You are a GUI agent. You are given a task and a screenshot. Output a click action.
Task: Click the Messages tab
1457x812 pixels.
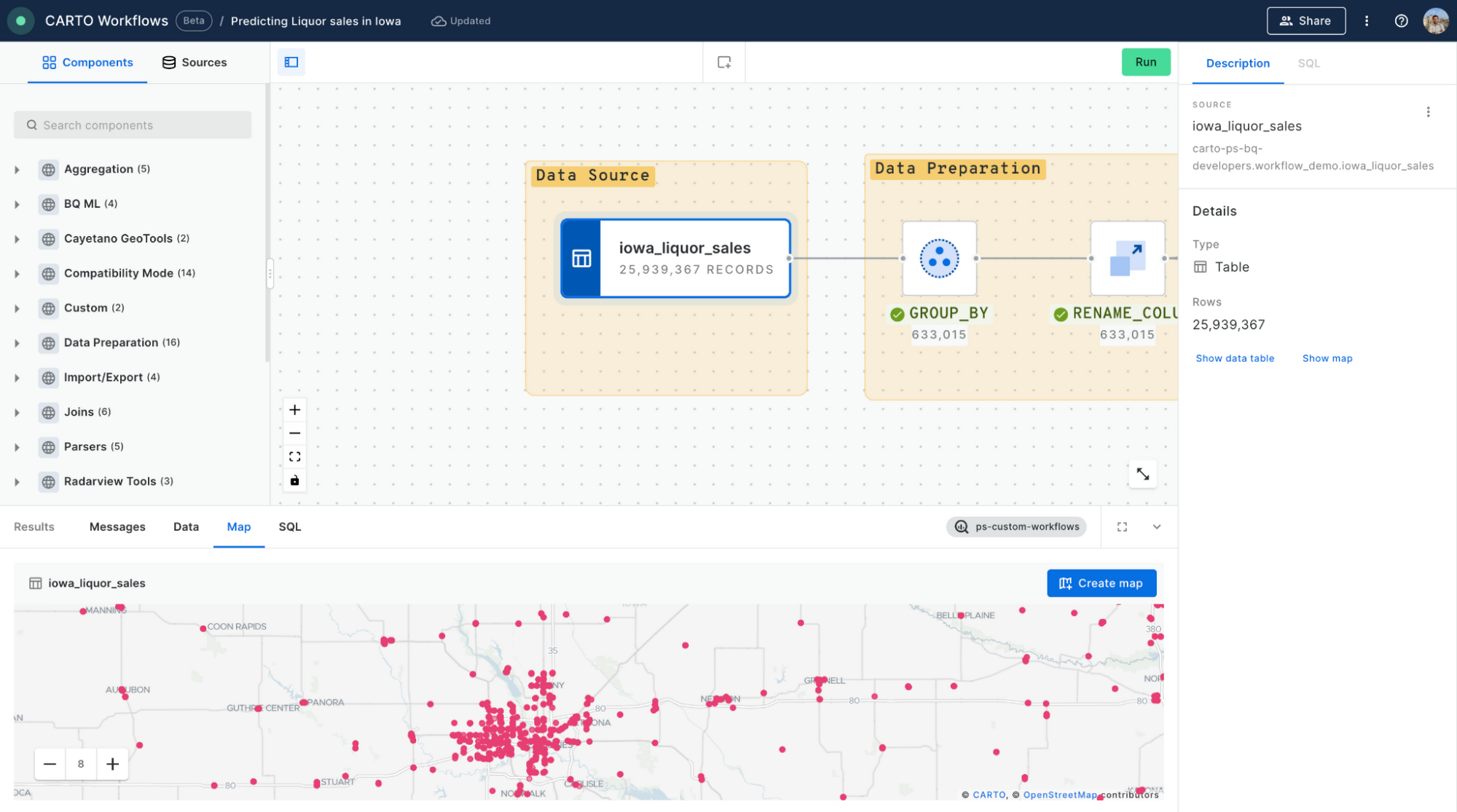point(117,525)
